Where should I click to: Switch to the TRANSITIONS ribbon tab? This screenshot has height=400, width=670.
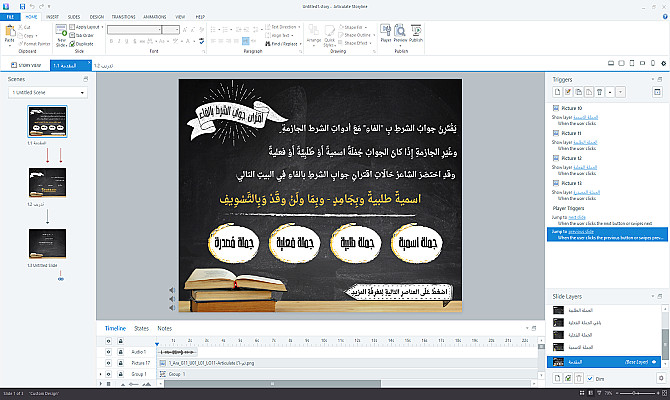pyautogui.click(x=123, y=17)
